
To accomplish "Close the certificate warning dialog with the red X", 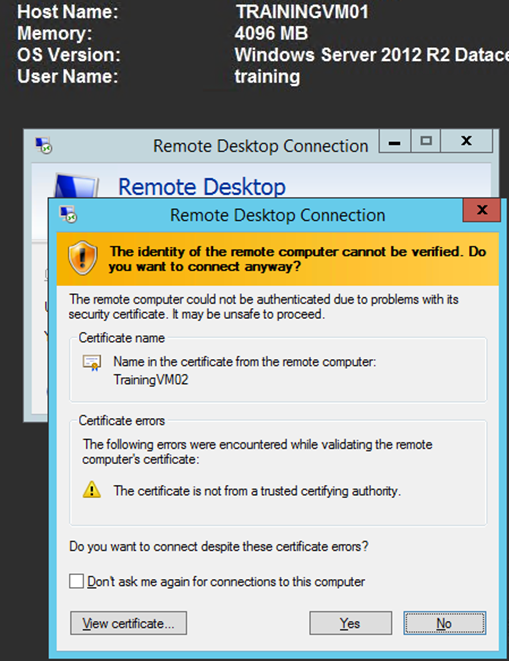I will 482,210.
